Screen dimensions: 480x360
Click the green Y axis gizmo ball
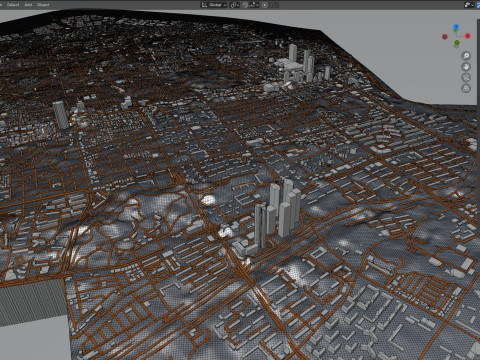tap(457, 43)
